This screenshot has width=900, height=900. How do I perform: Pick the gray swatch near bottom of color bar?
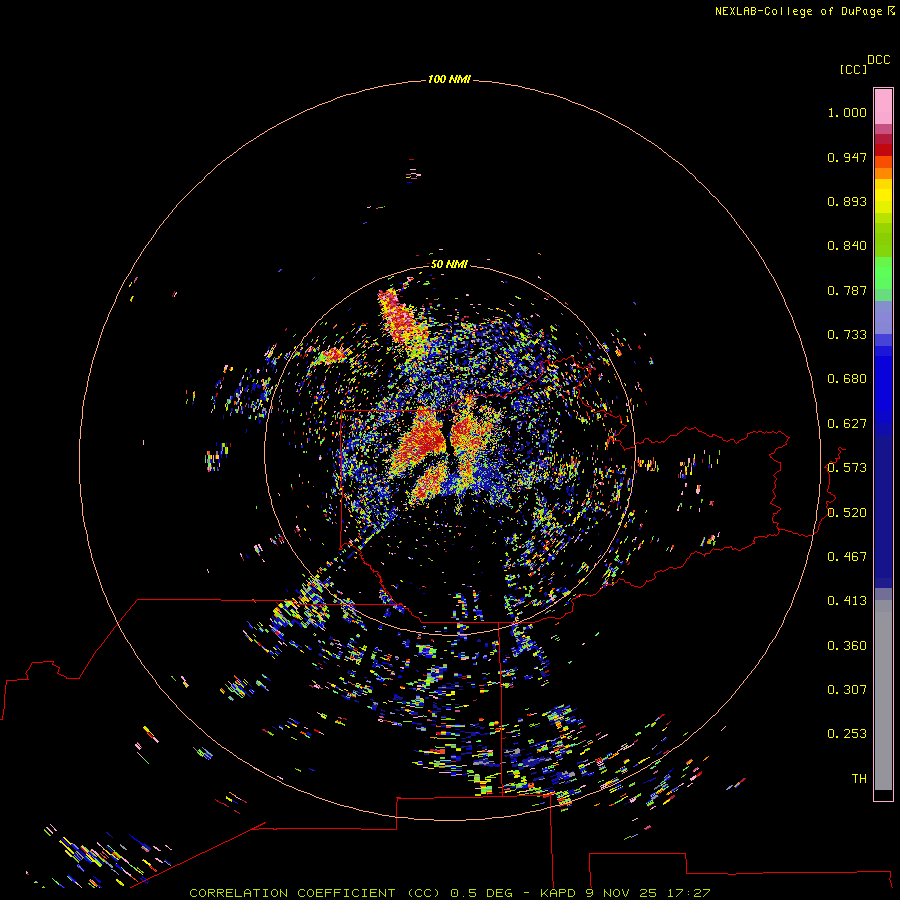point(883,695)
